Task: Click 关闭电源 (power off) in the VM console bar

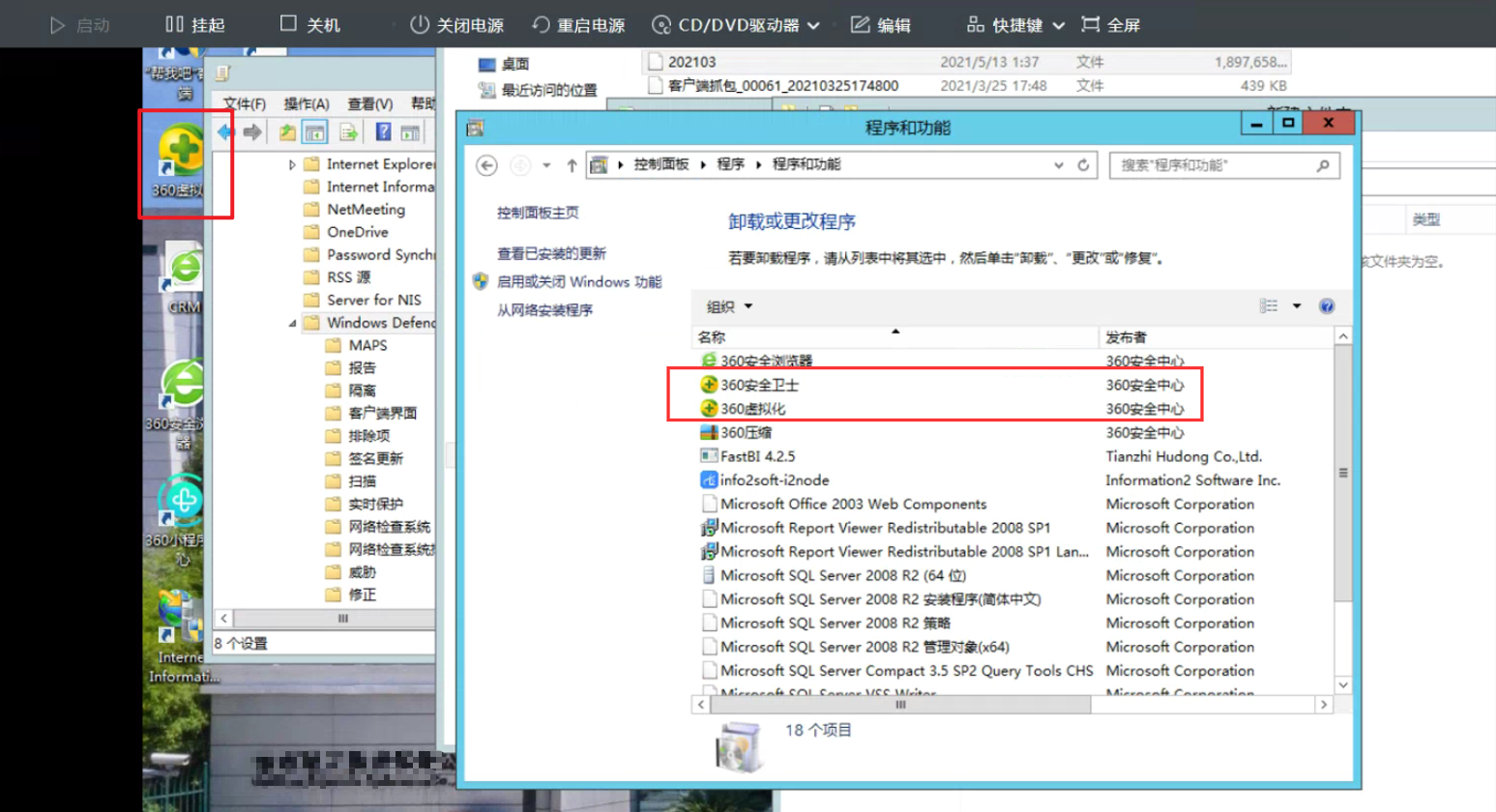Action: pyautogui.click(x=456, y=24)
